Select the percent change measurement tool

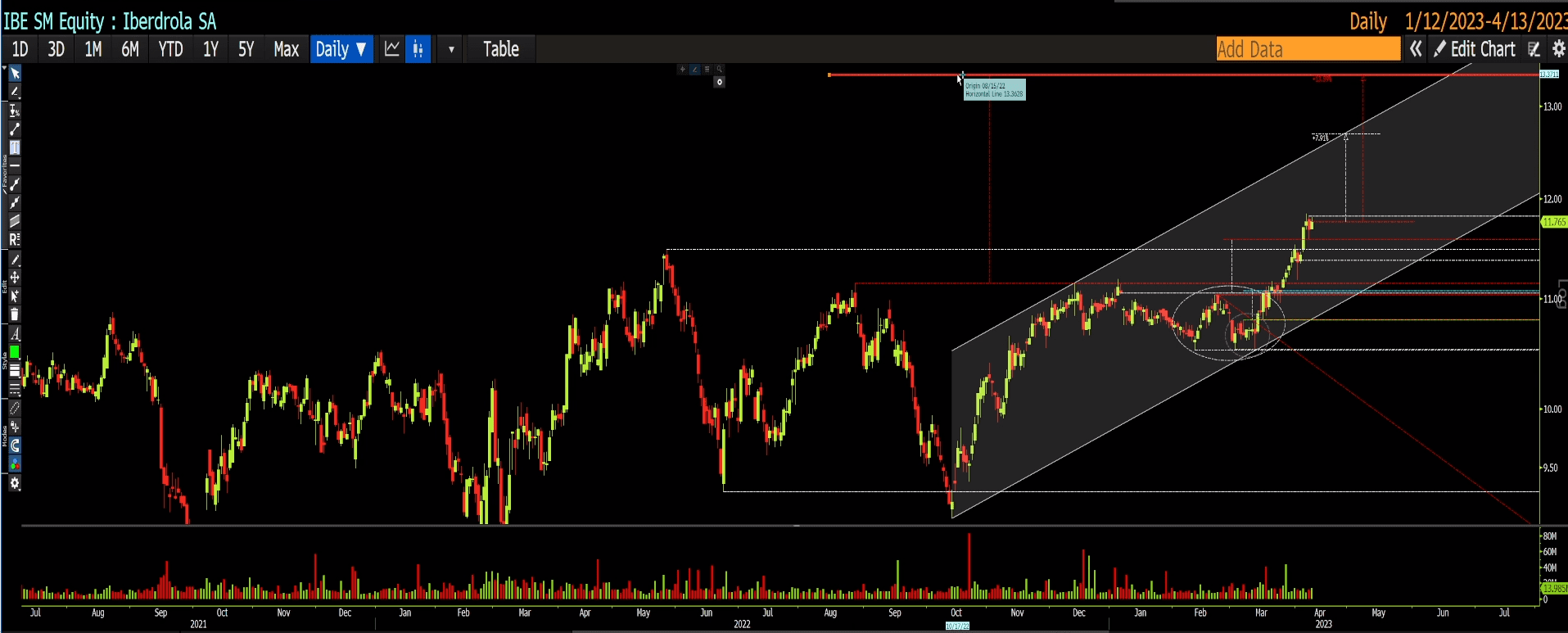click(15, 111)
